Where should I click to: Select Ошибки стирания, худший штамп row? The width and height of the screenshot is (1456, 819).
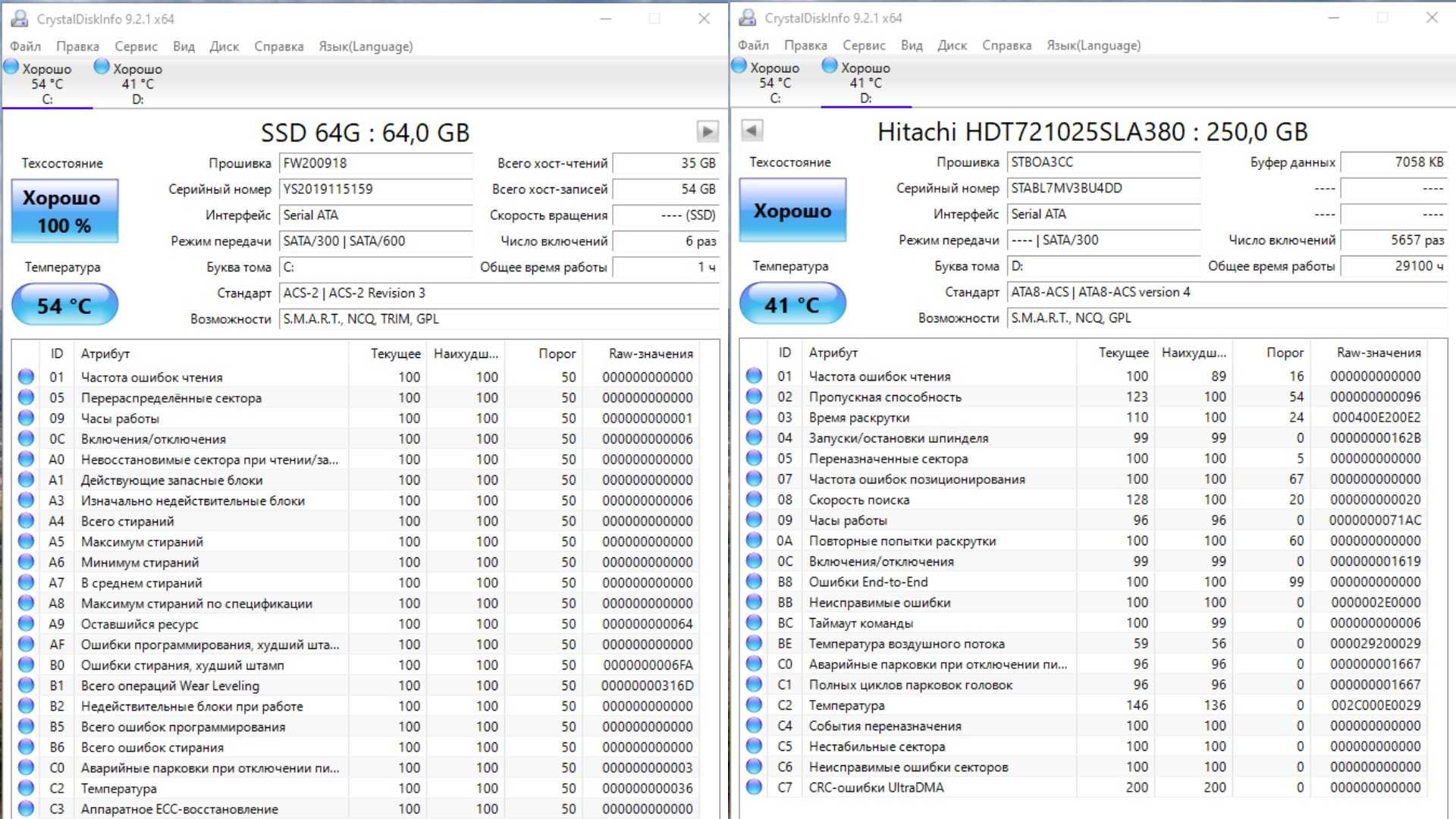pos(356,665)
